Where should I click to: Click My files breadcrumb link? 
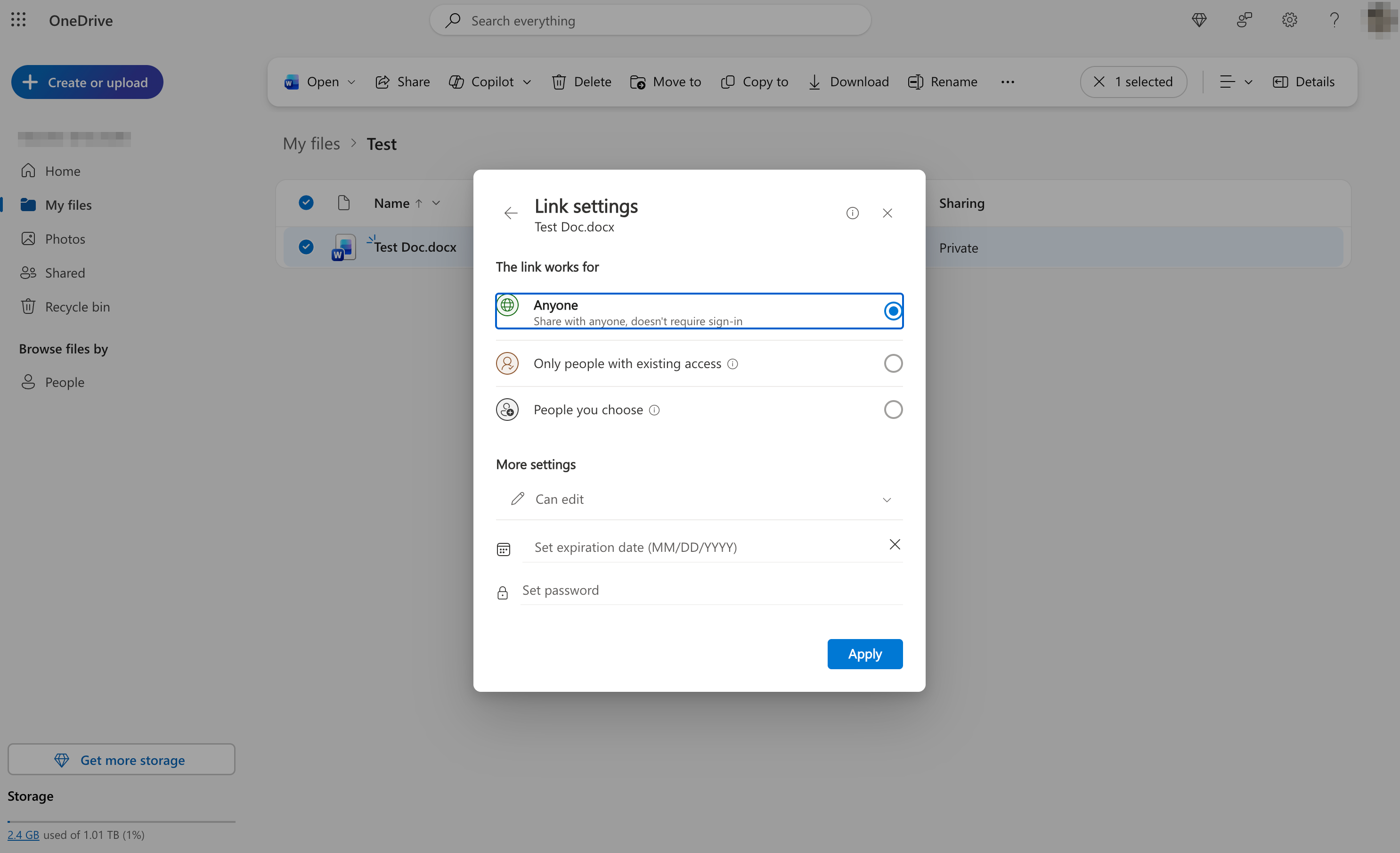coord(311,144)
